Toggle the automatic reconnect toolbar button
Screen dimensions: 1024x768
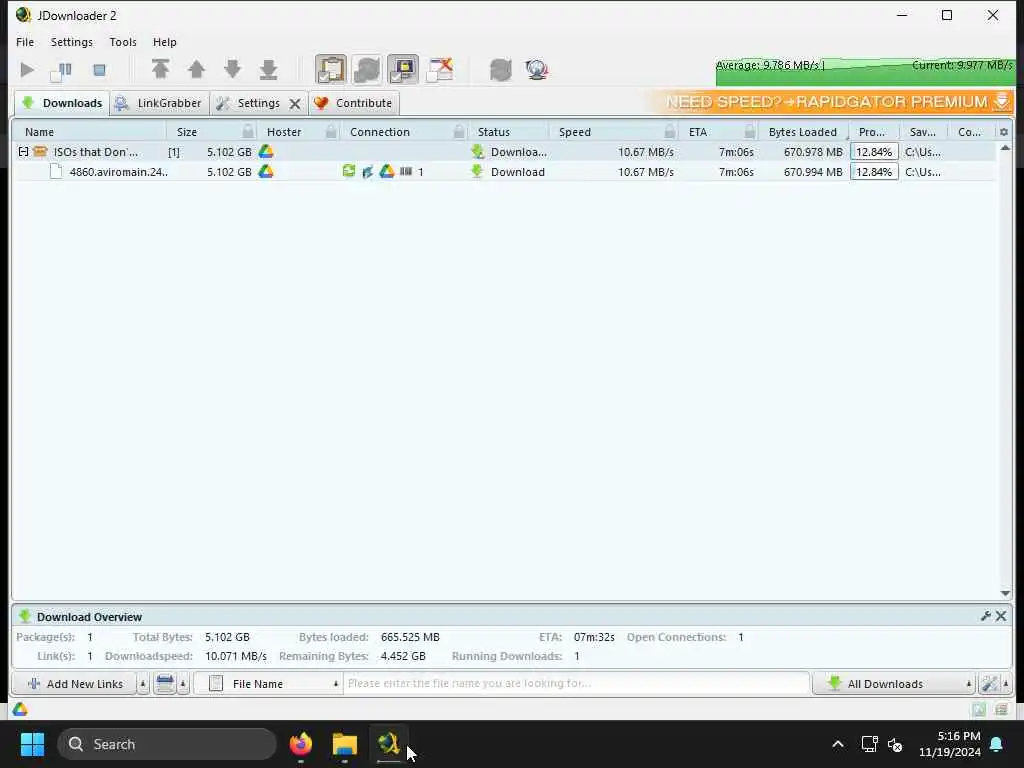click(x=367, y=69)
